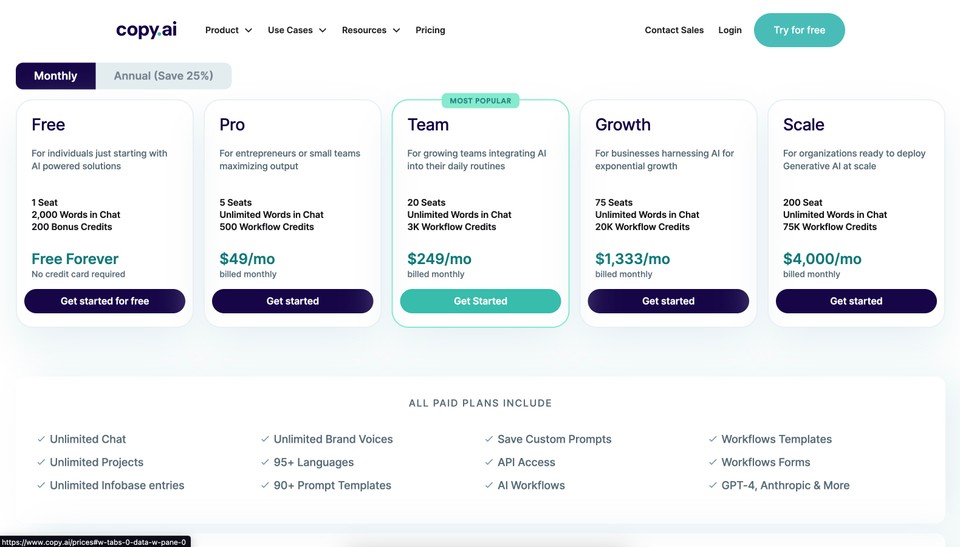Click the Most Popular badge
The image size is (960, 547).
481,100
